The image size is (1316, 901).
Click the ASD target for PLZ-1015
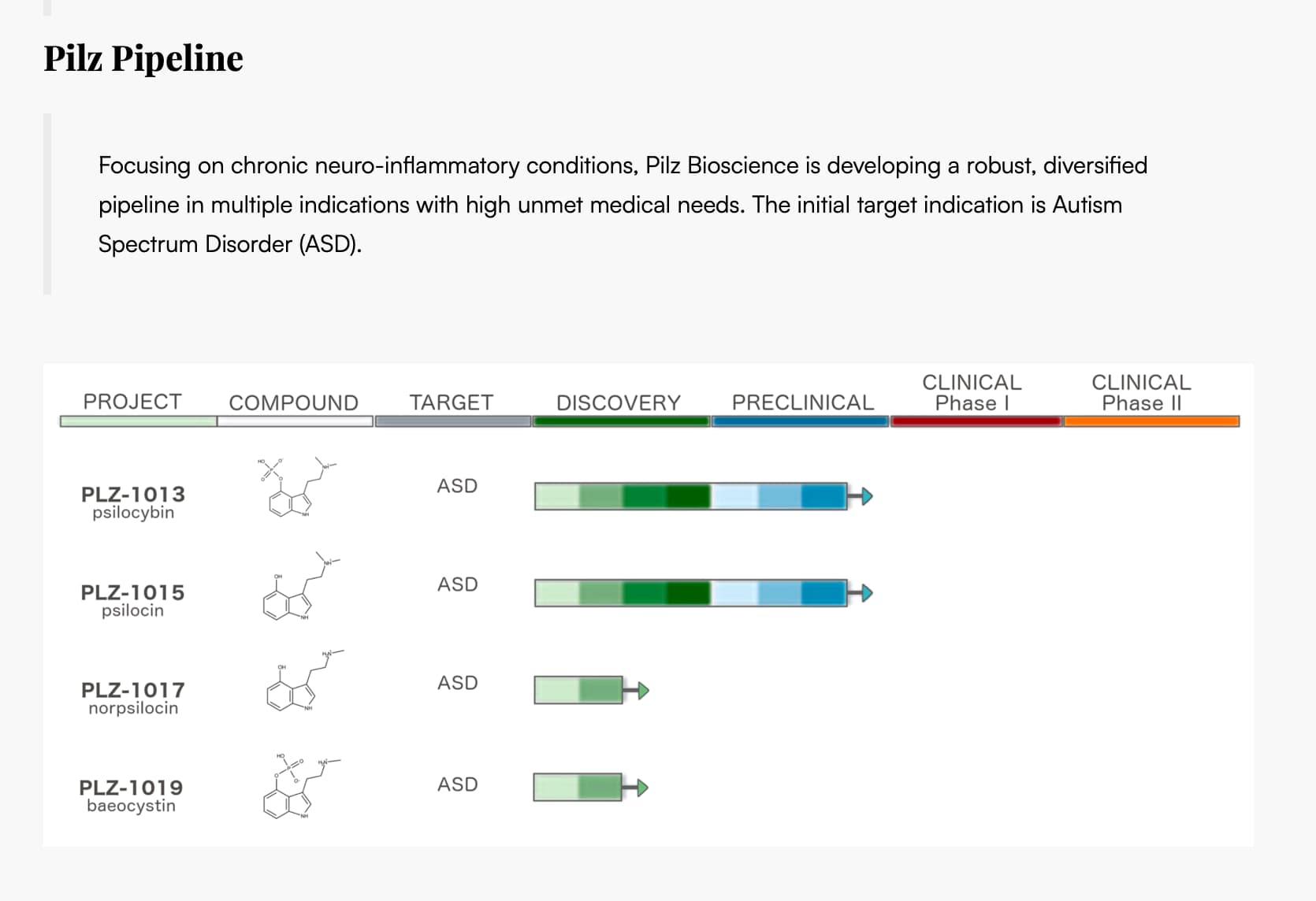pos(458,584)
